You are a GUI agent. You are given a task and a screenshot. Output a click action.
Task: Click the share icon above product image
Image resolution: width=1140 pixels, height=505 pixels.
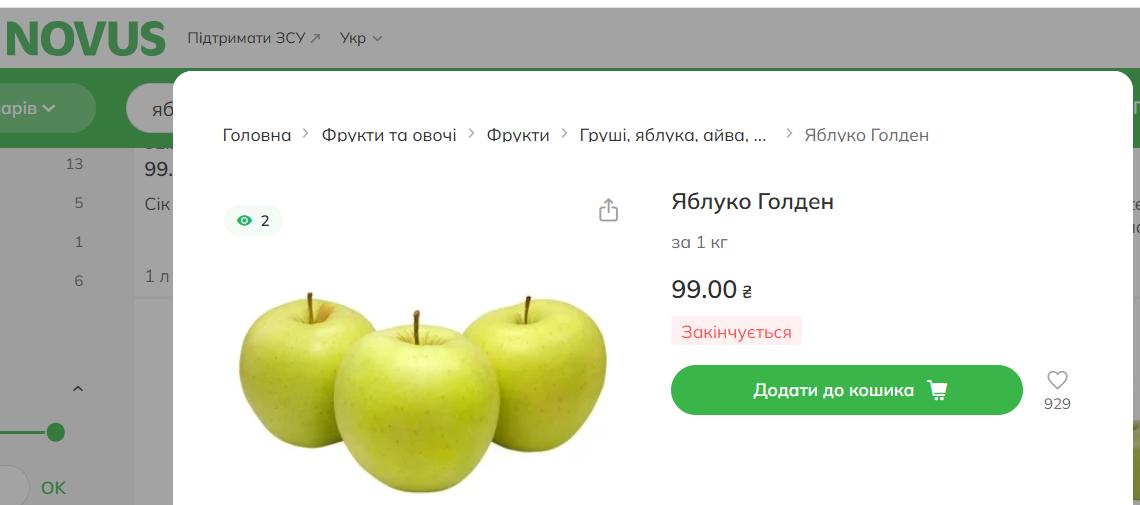coord(608,210)
